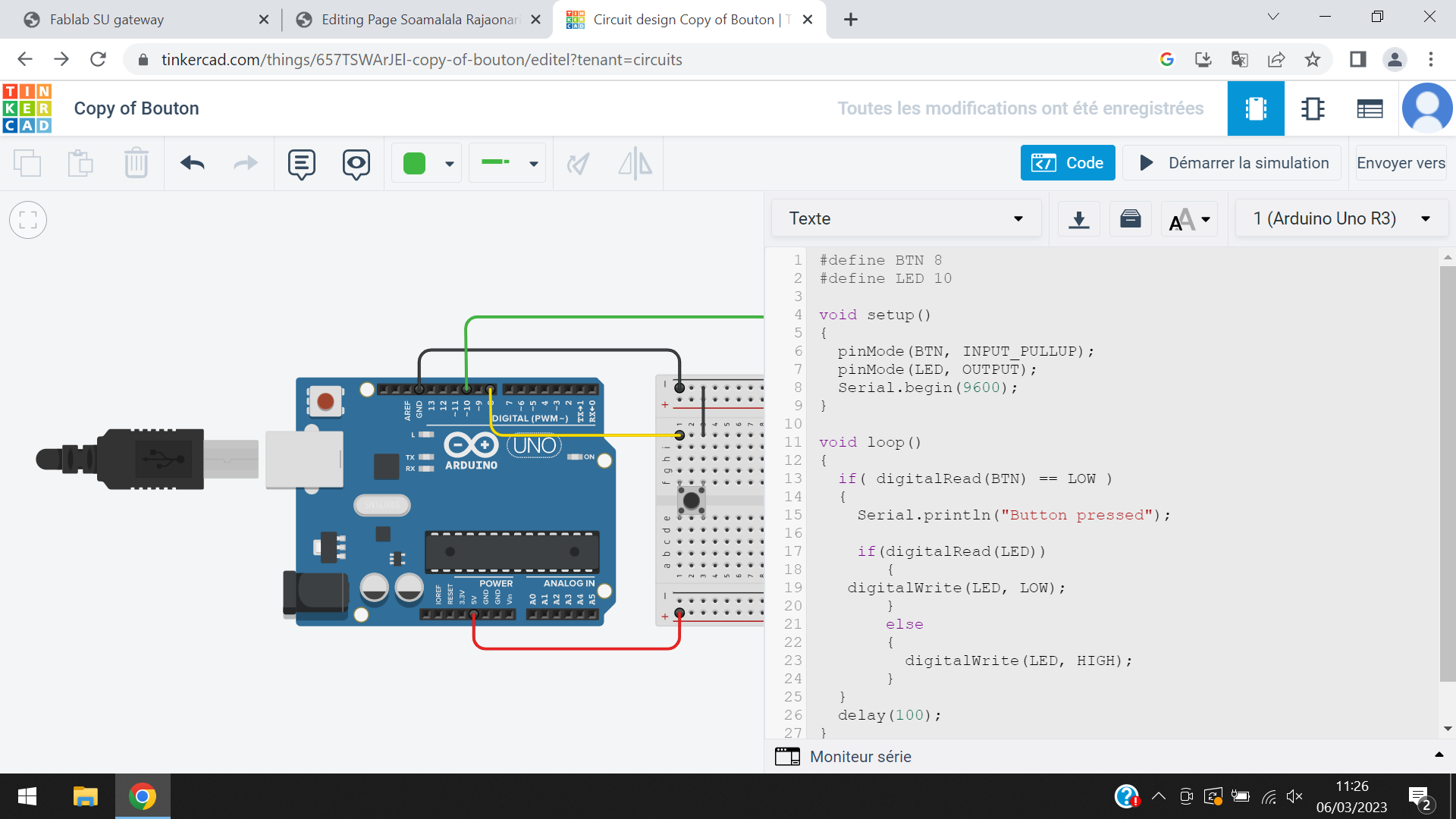Open the tab search chevron

click(1273, 17)
